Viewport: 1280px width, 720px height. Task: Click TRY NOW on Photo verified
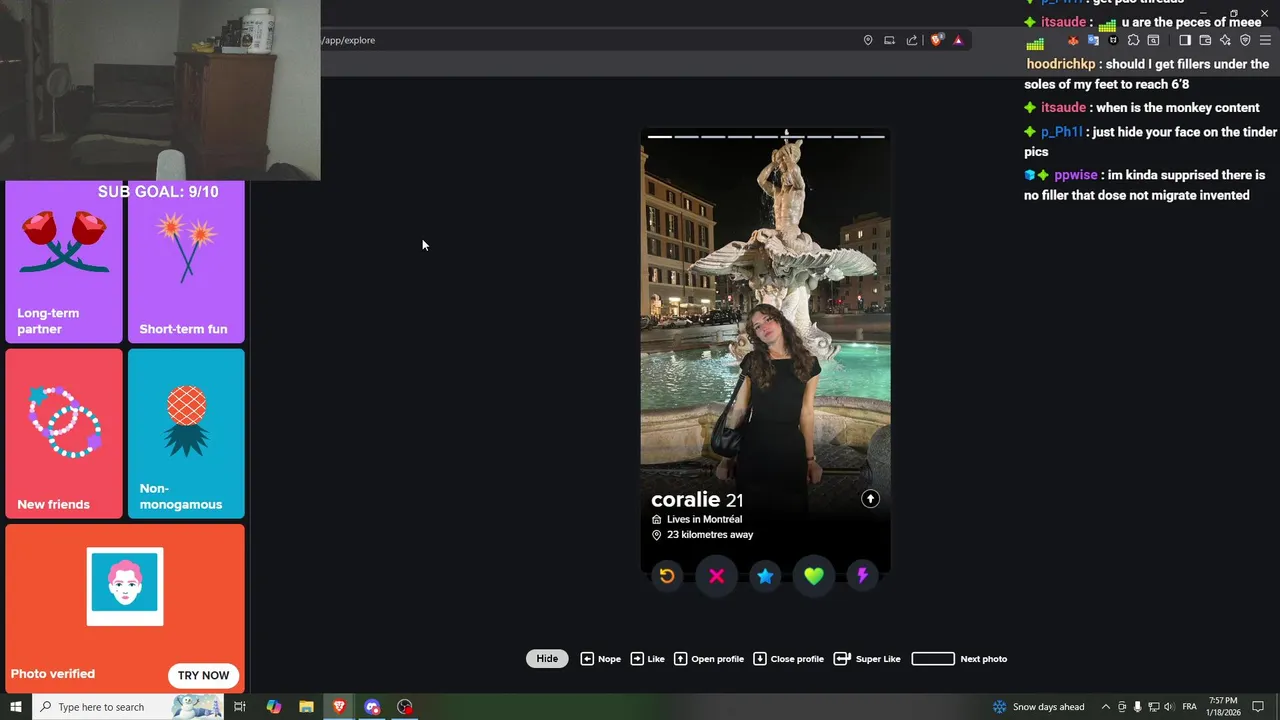click(x=203, y=675)
